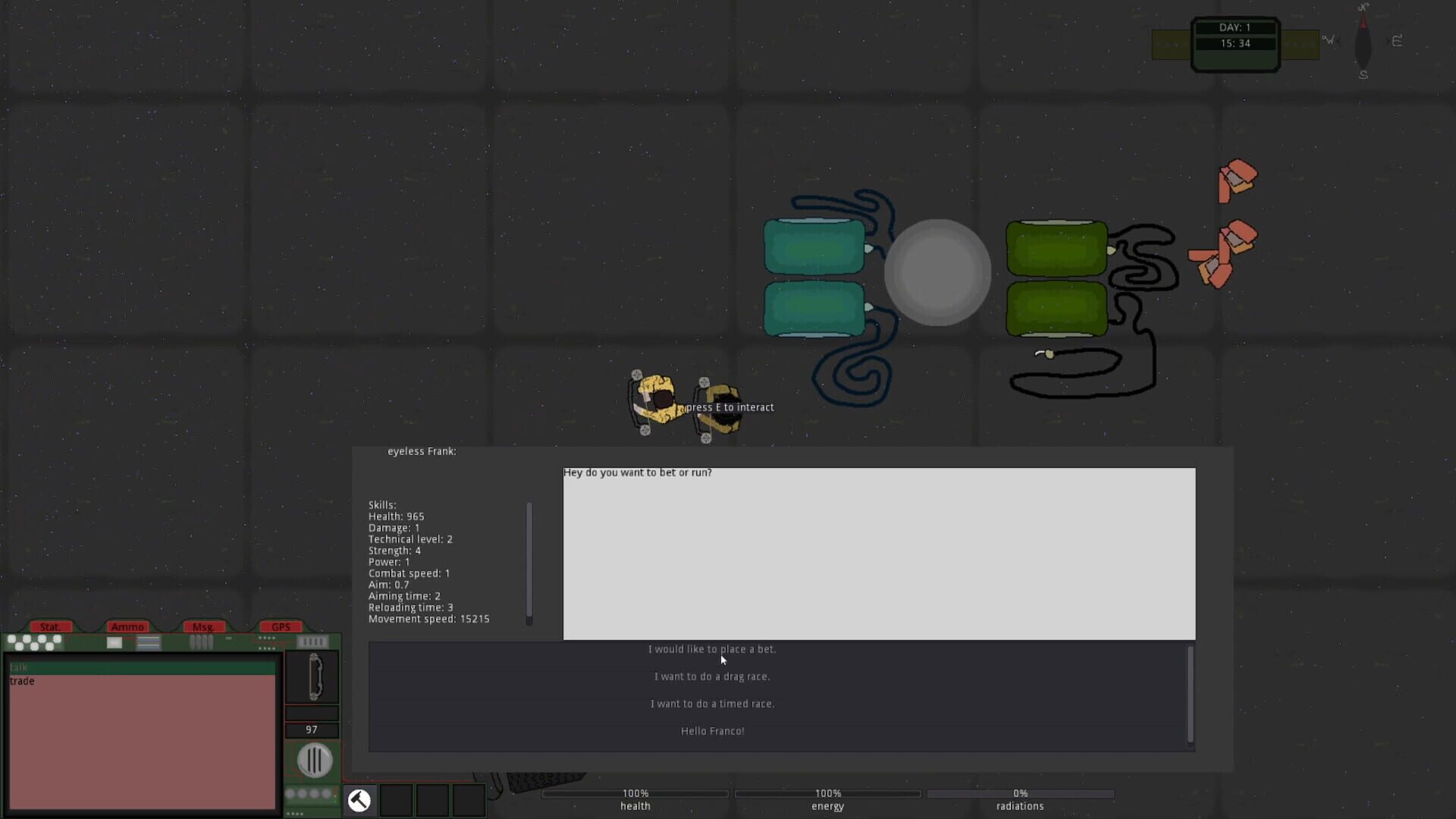
Task: Choose 'I would like to place a bet.'
Action: click(711, 649)
